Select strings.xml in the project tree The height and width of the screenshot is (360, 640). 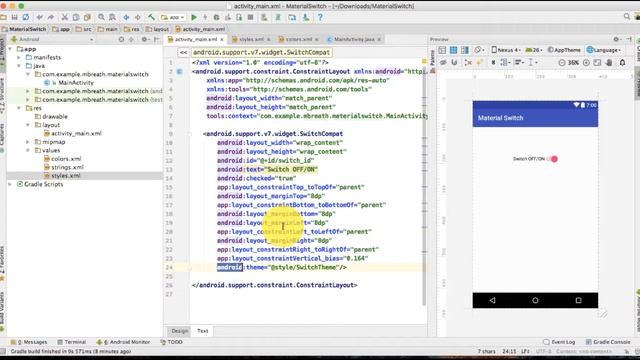(68, 167)
